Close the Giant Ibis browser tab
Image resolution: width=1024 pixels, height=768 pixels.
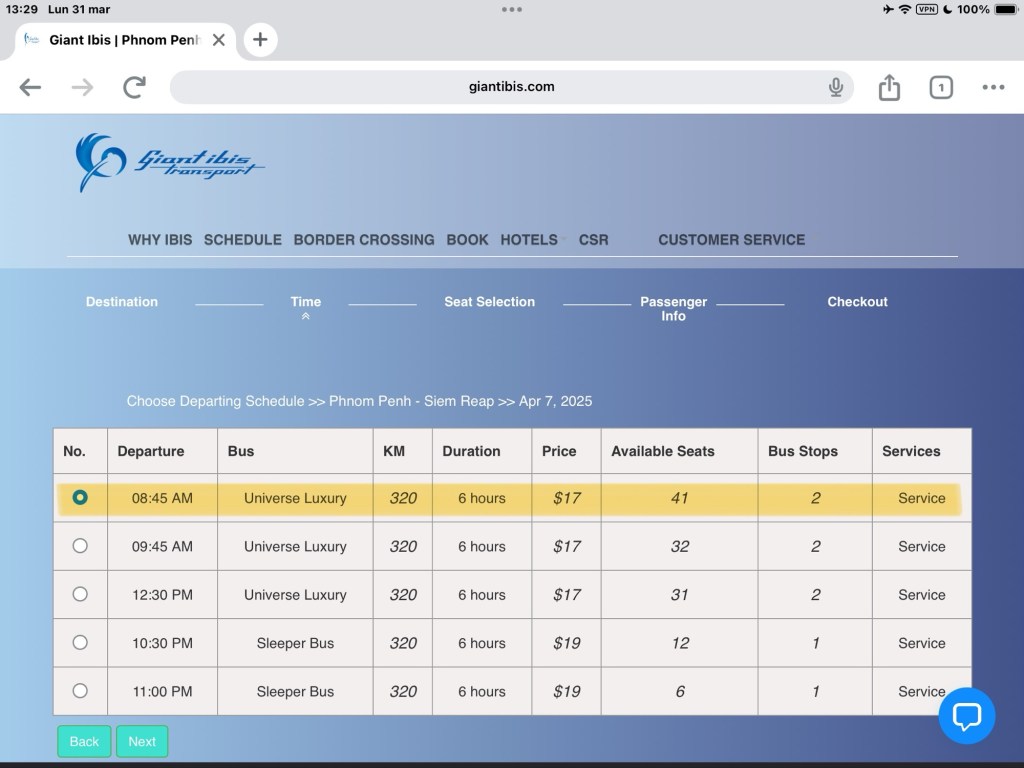click(x=219, y=40)
